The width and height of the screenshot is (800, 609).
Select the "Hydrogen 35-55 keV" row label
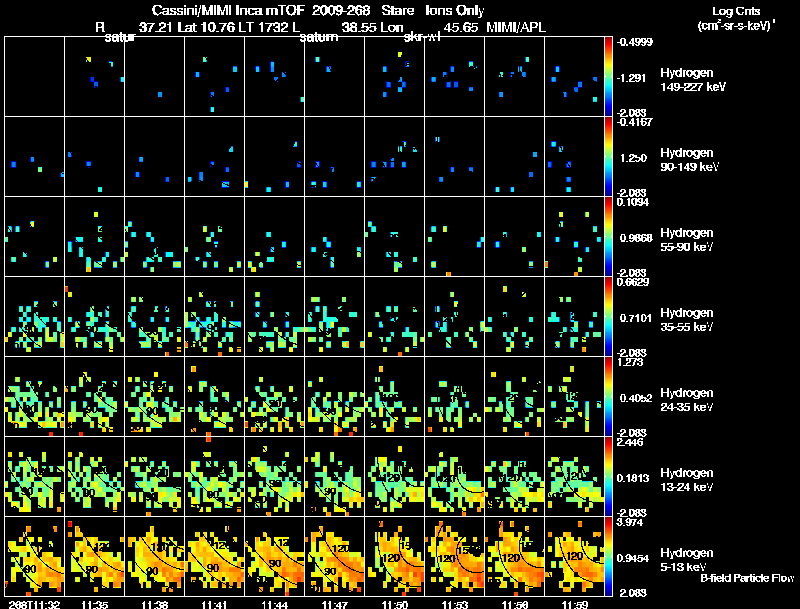(687, 320)
